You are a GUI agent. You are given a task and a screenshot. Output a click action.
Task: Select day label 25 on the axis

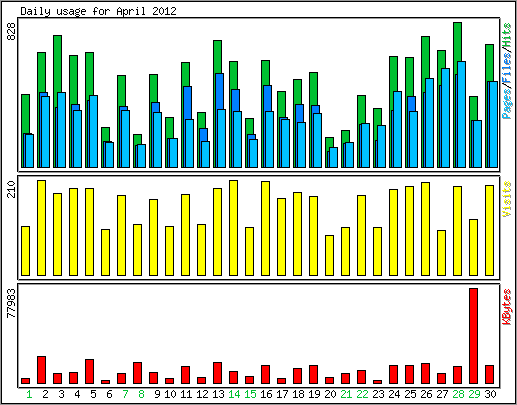point(410,395)
